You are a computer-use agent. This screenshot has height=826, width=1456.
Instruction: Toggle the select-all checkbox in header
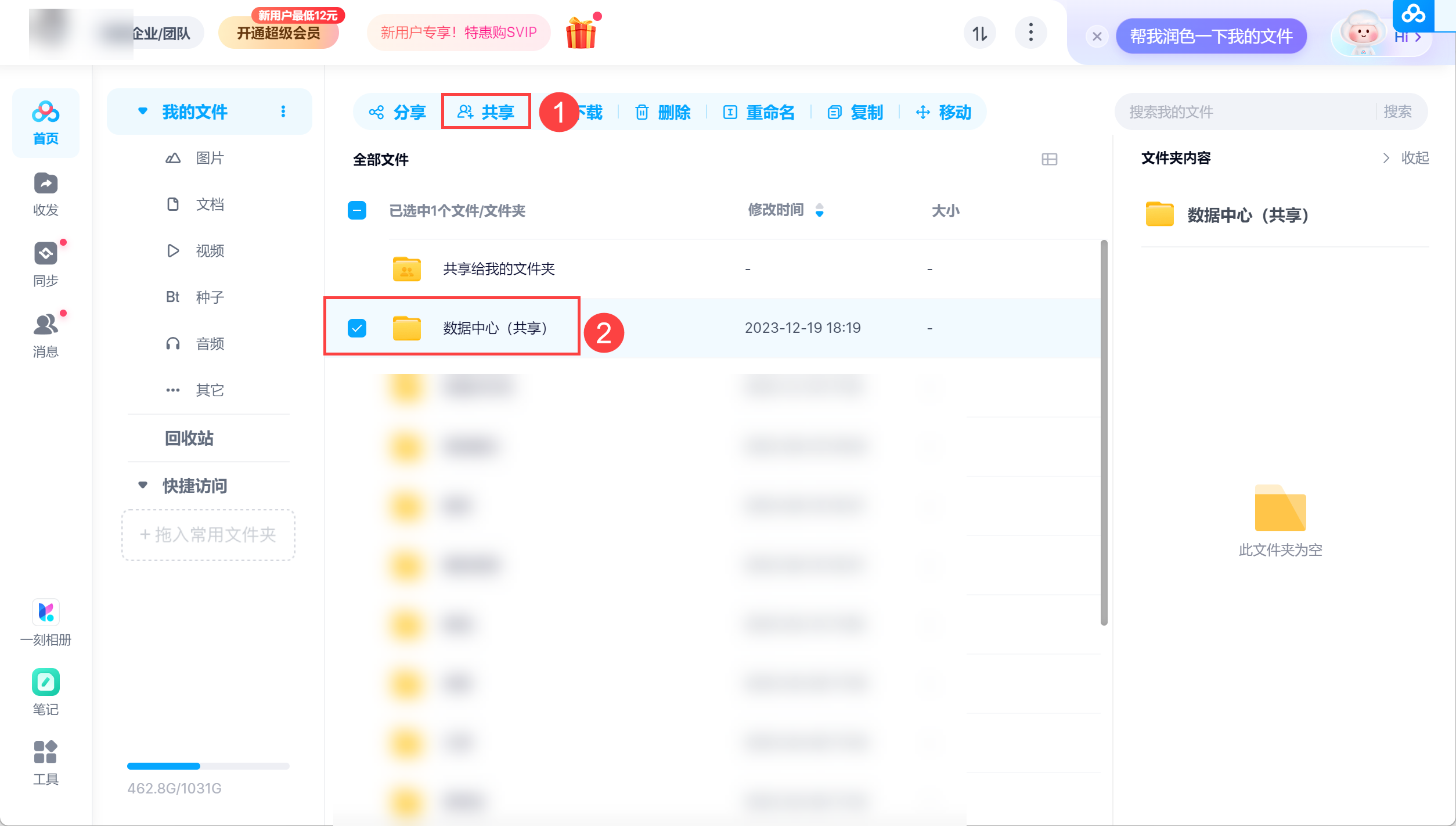[357, 210]
